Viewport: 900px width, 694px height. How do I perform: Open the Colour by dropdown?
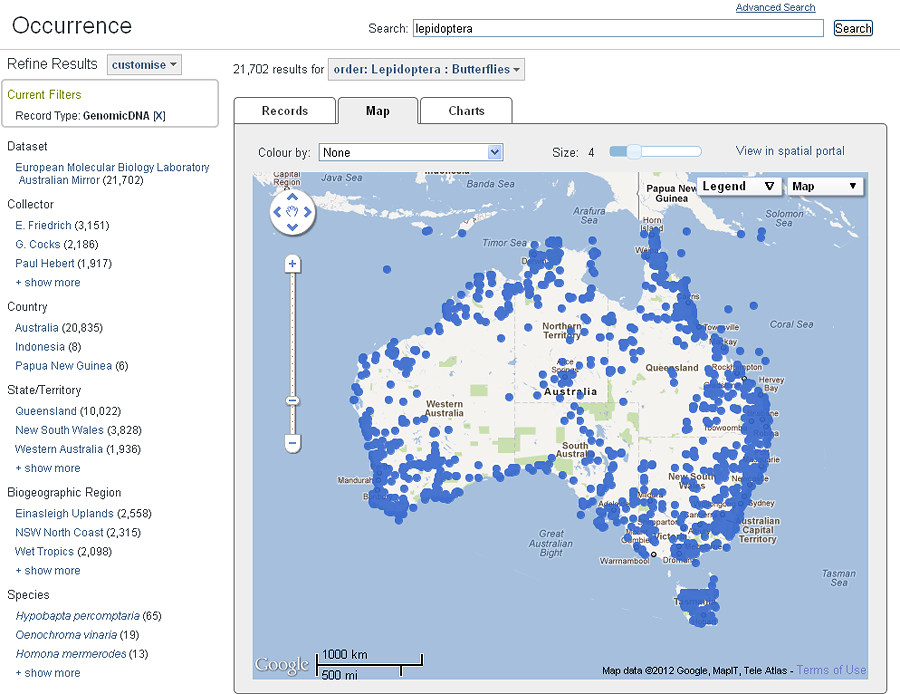tap(411, 152)
